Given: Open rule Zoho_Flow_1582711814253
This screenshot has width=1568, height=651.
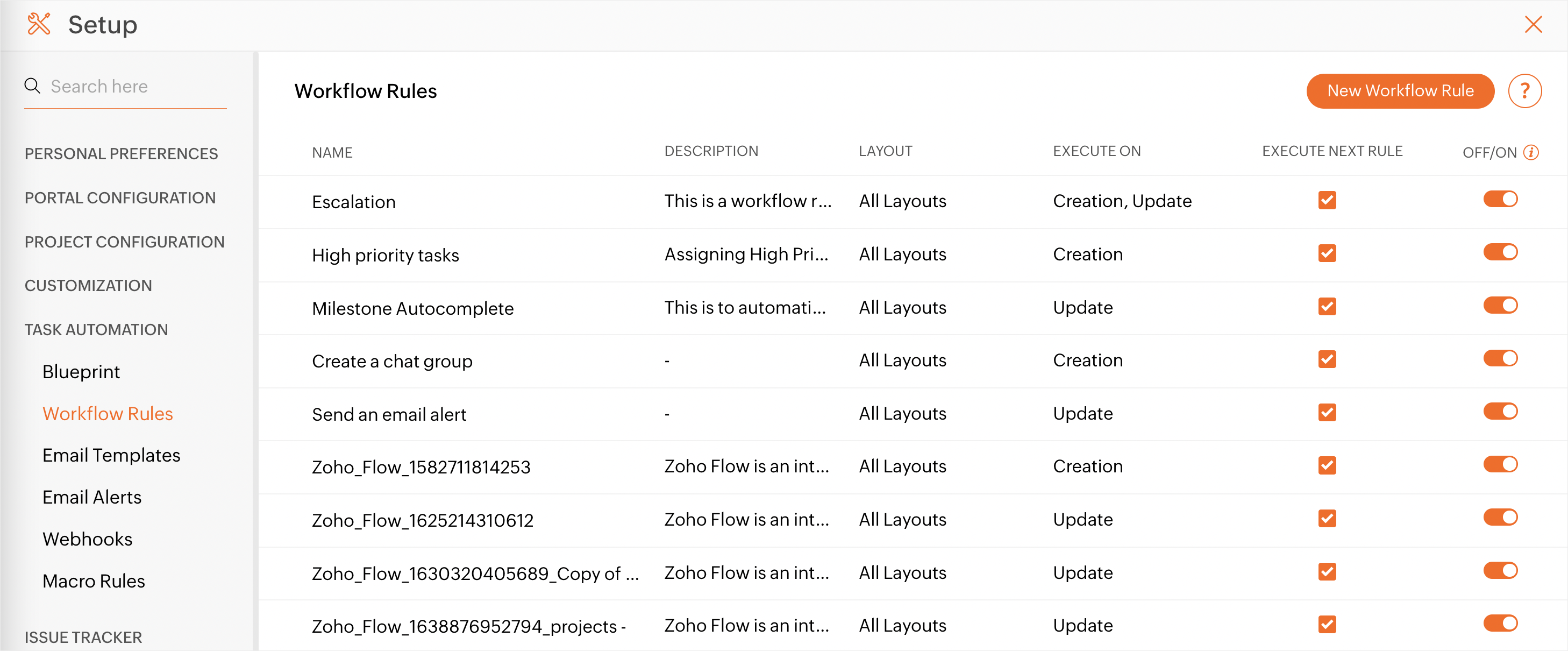Looking at the screenshot, I should tap(421, 467).
